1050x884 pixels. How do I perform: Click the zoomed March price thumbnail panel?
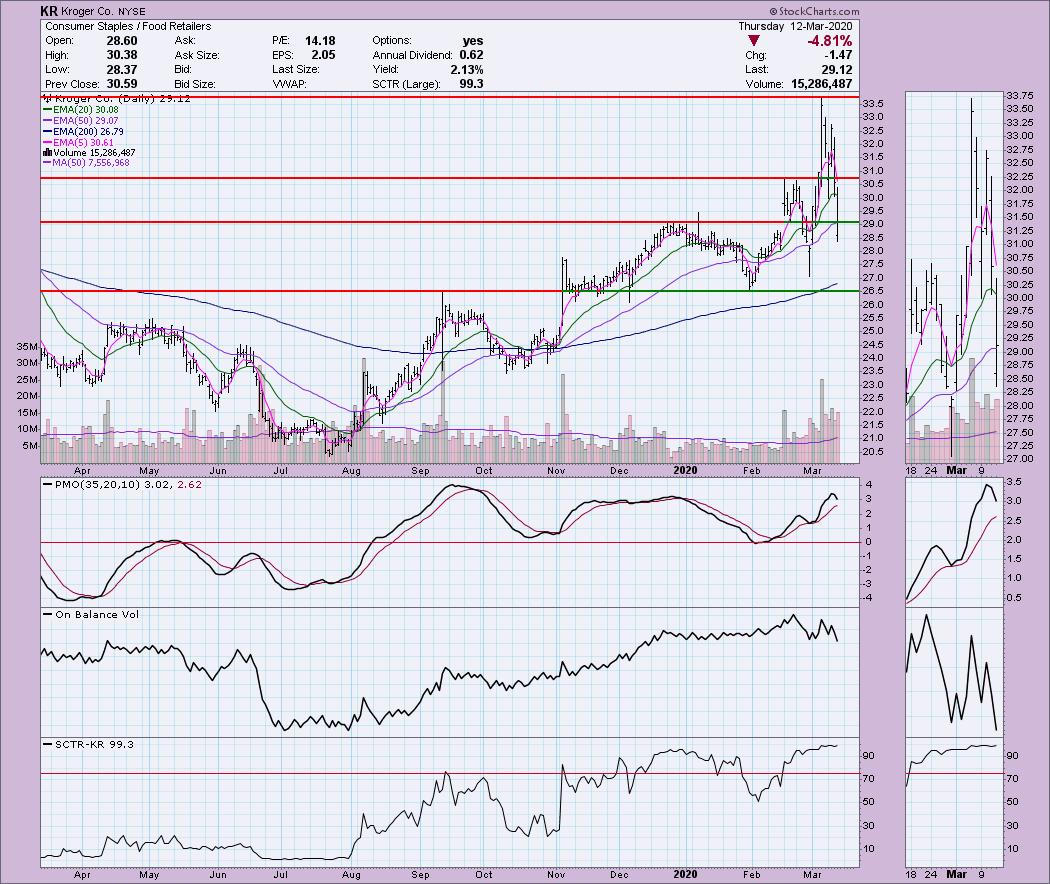(954, 278)
